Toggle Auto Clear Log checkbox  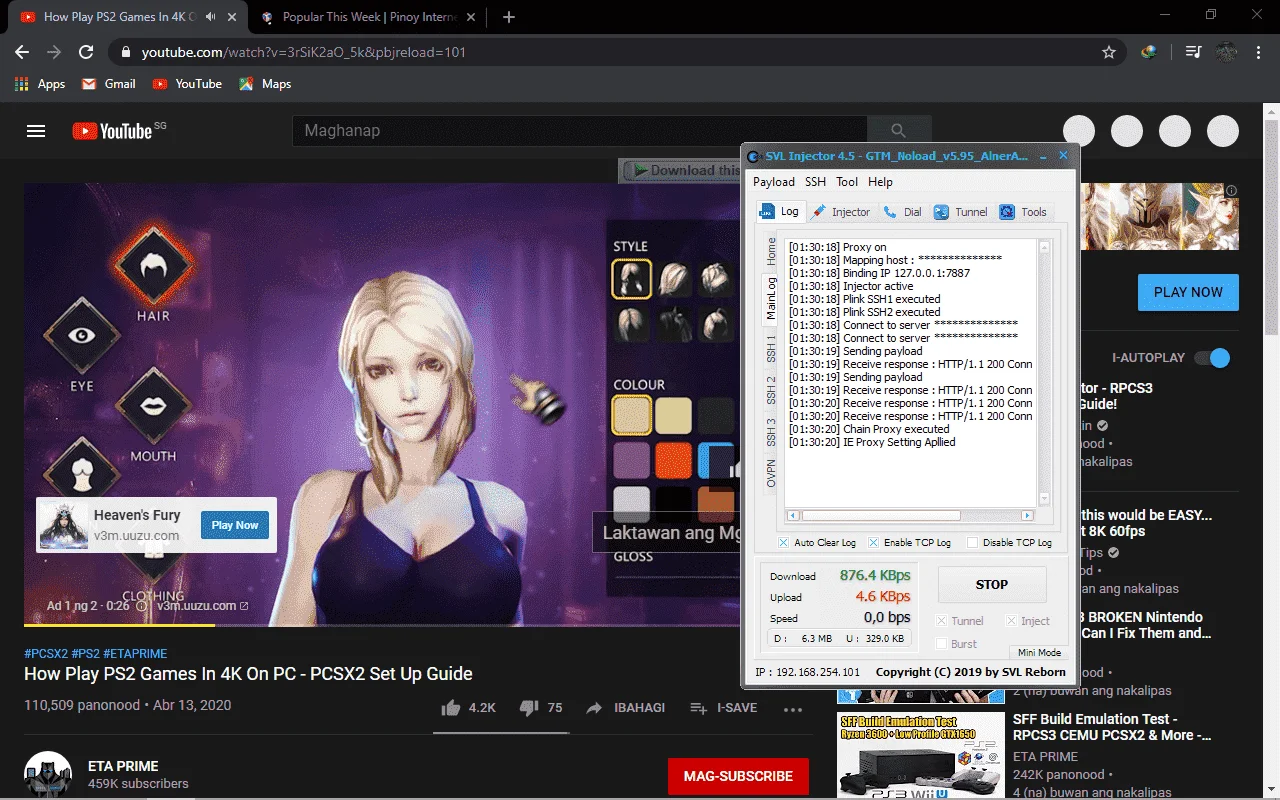point(784,542)
